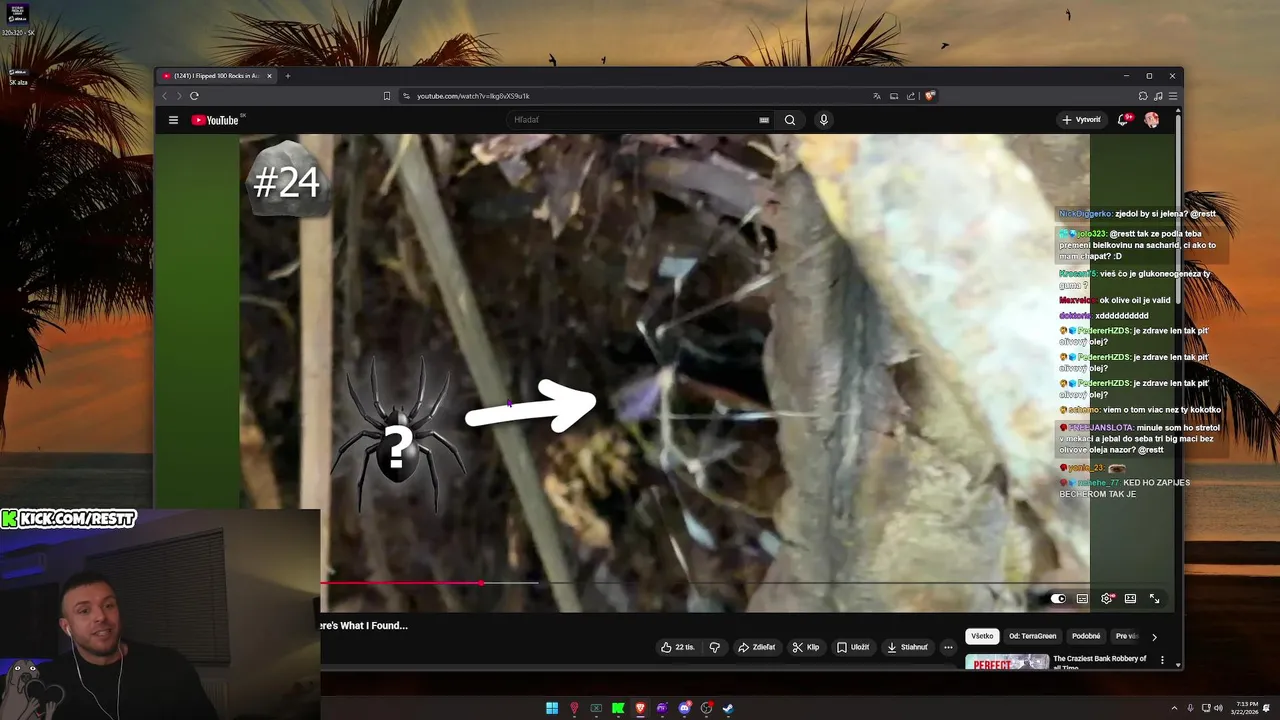Start voice search with the microphone icon
The width and height of the screenshot is (1280, 720).
[x=824, y=120]
